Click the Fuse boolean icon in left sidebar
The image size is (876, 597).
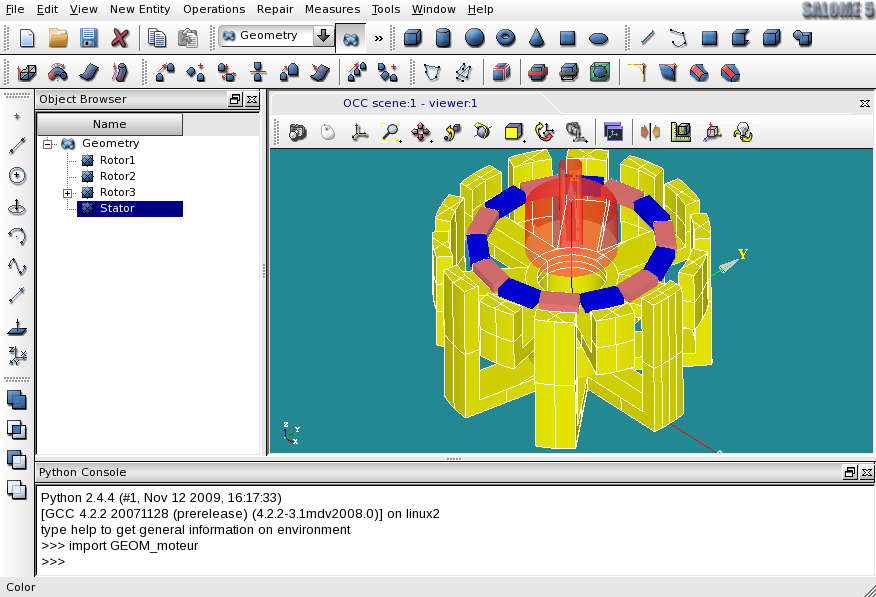coord(16,400)
